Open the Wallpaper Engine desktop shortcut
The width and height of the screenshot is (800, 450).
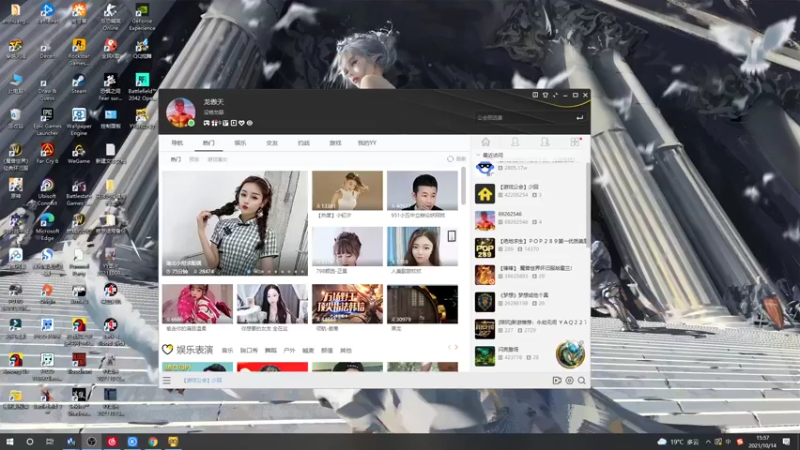pos(79,121)
